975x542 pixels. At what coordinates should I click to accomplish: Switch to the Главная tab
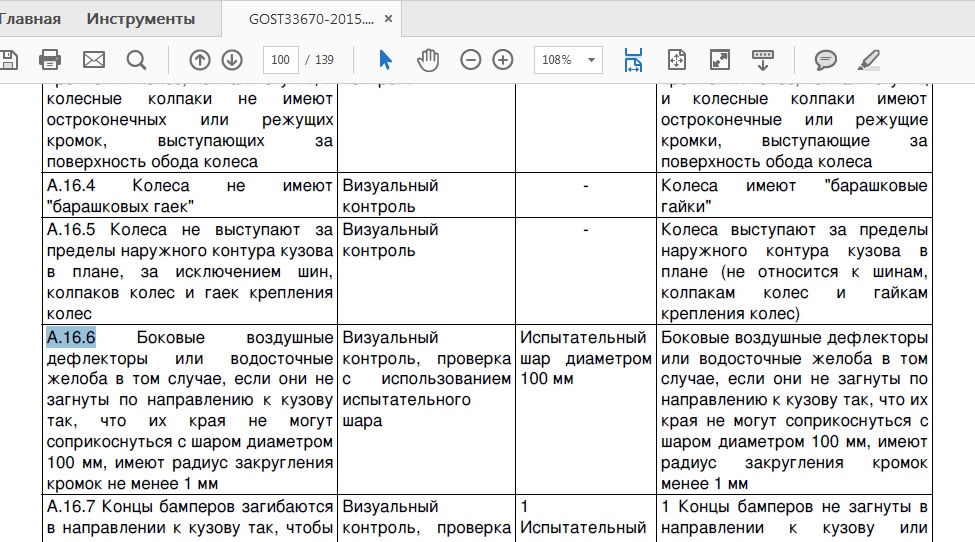click(x=31, y=19)
